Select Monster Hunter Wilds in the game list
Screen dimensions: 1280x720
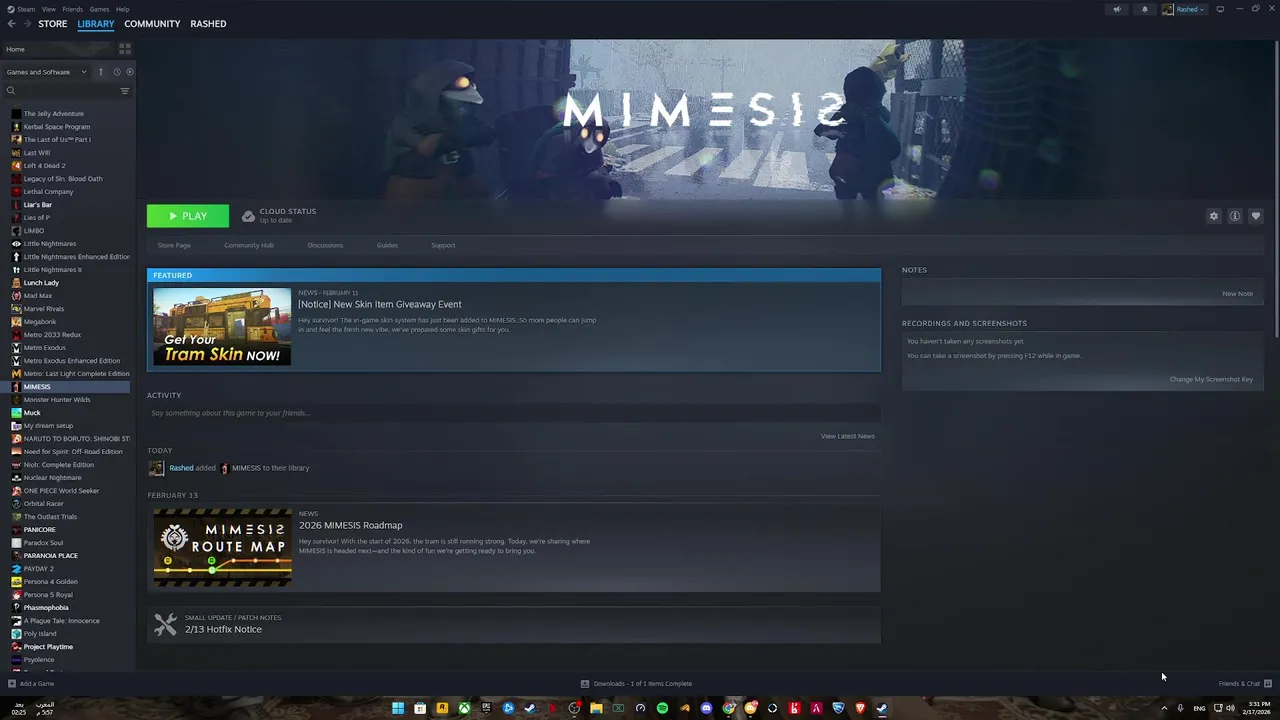[x=57, y=400]
